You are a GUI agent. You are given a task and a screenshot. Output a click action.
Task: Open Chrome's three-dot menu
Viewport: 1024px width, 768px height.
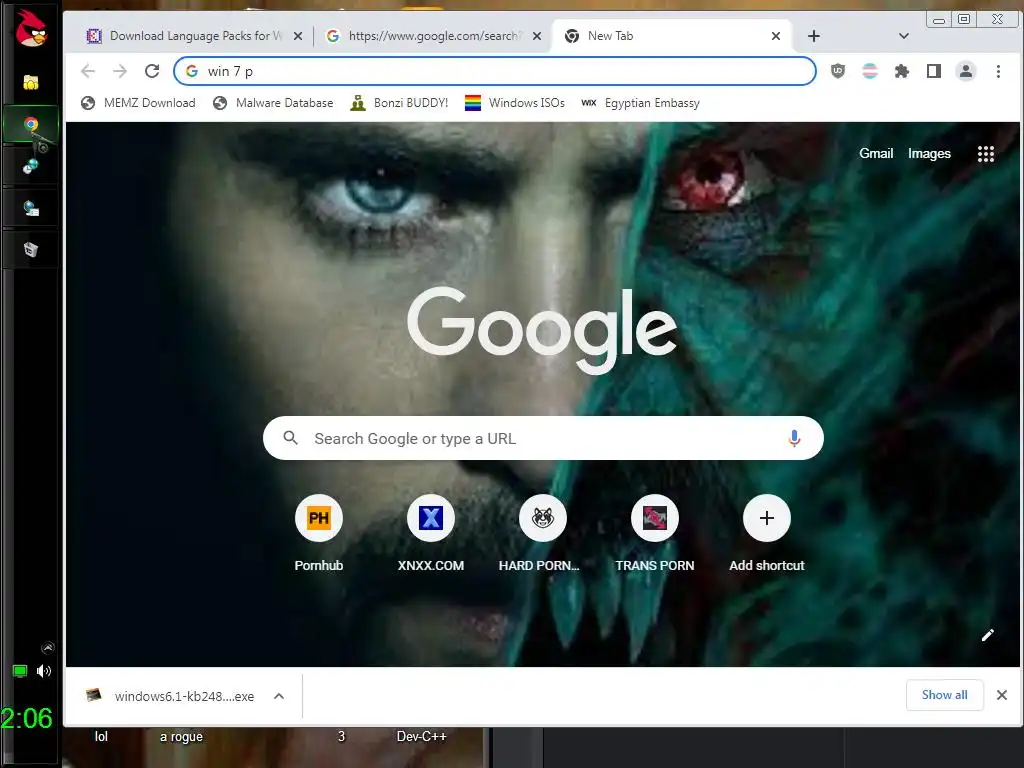point(998,71)
